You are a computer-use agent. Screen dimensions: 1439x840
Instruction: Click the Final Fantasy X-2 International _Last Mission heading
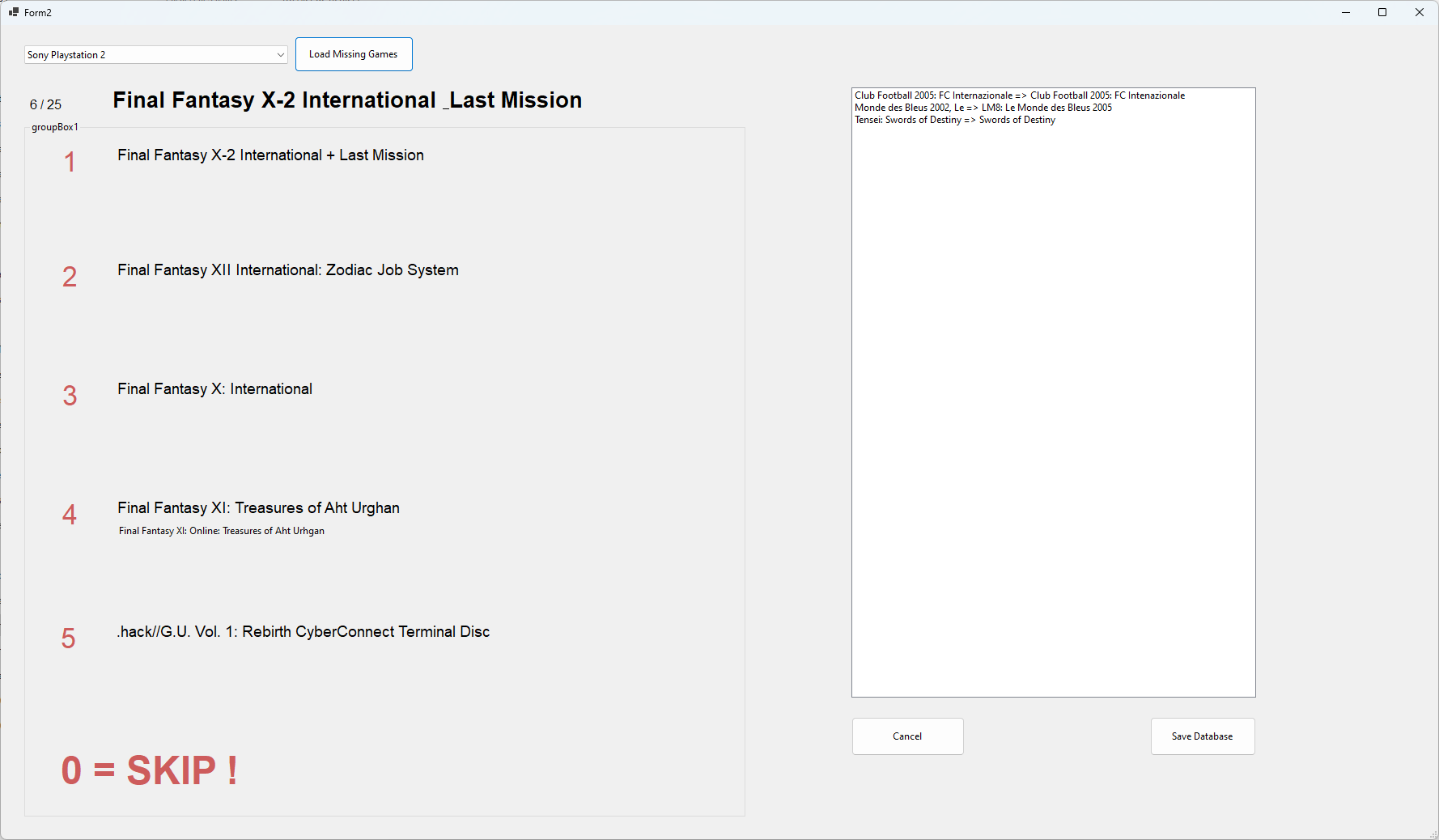pos(347,100)
